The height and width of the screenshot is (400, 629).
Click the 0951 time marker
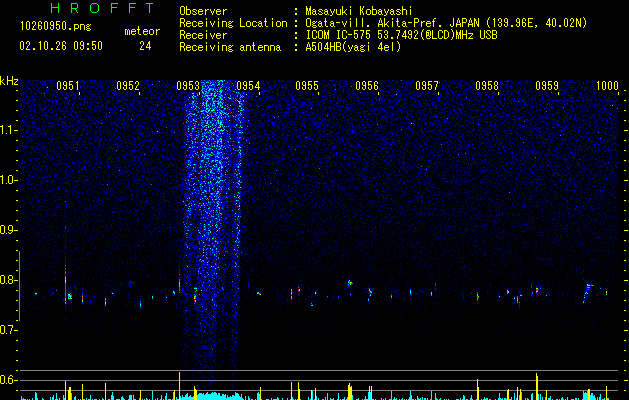(68, 86)
